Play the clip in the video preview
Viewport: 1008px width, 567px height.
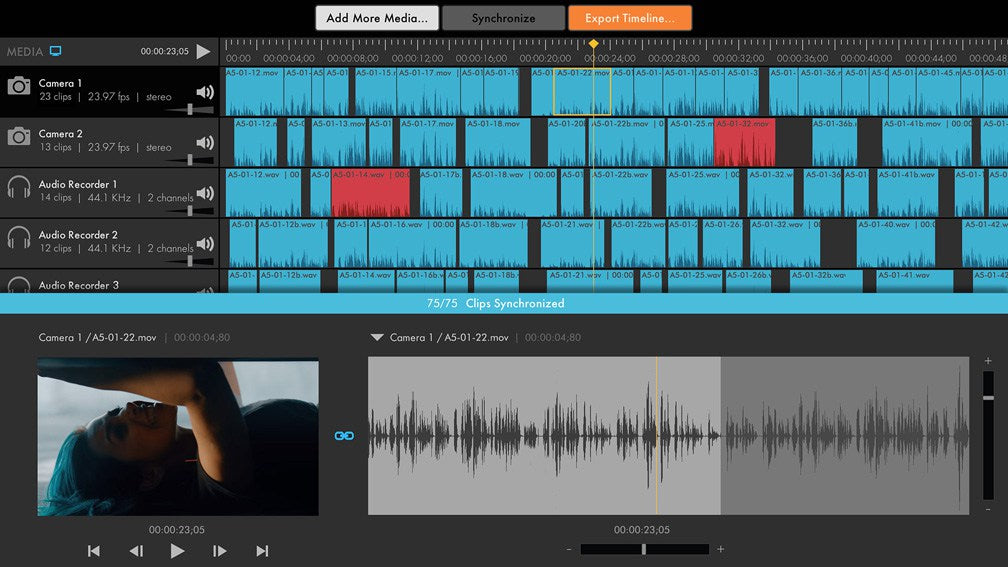[177, 550]
